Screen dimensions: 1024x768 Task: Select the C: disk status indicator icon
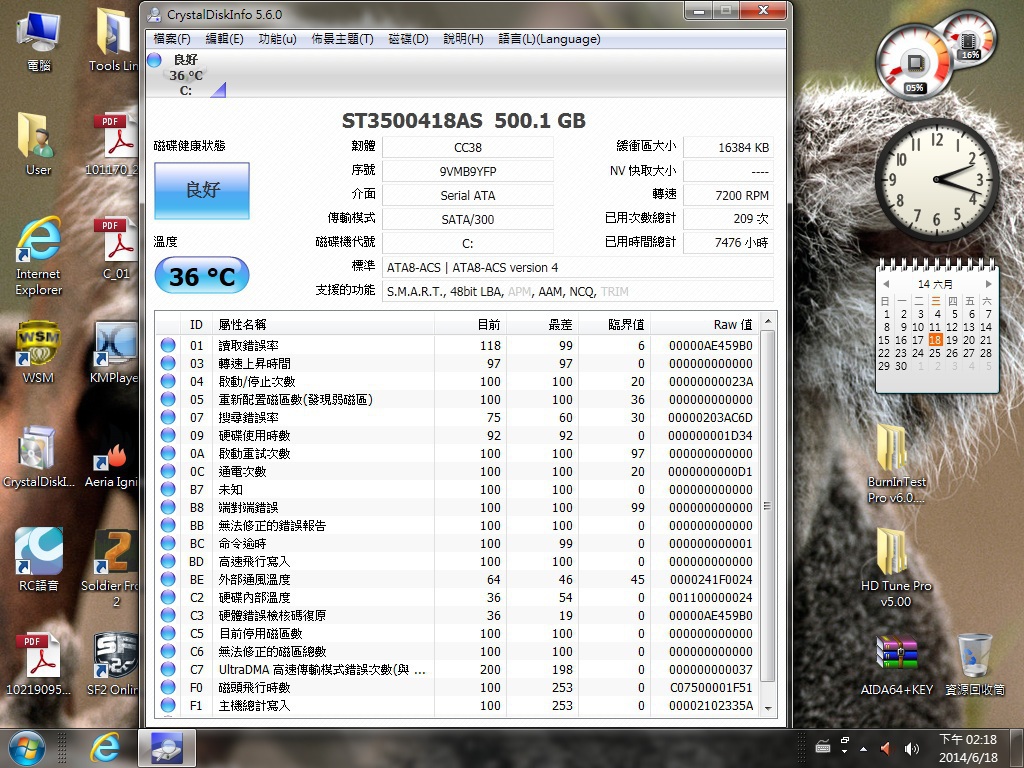point(155,60)
